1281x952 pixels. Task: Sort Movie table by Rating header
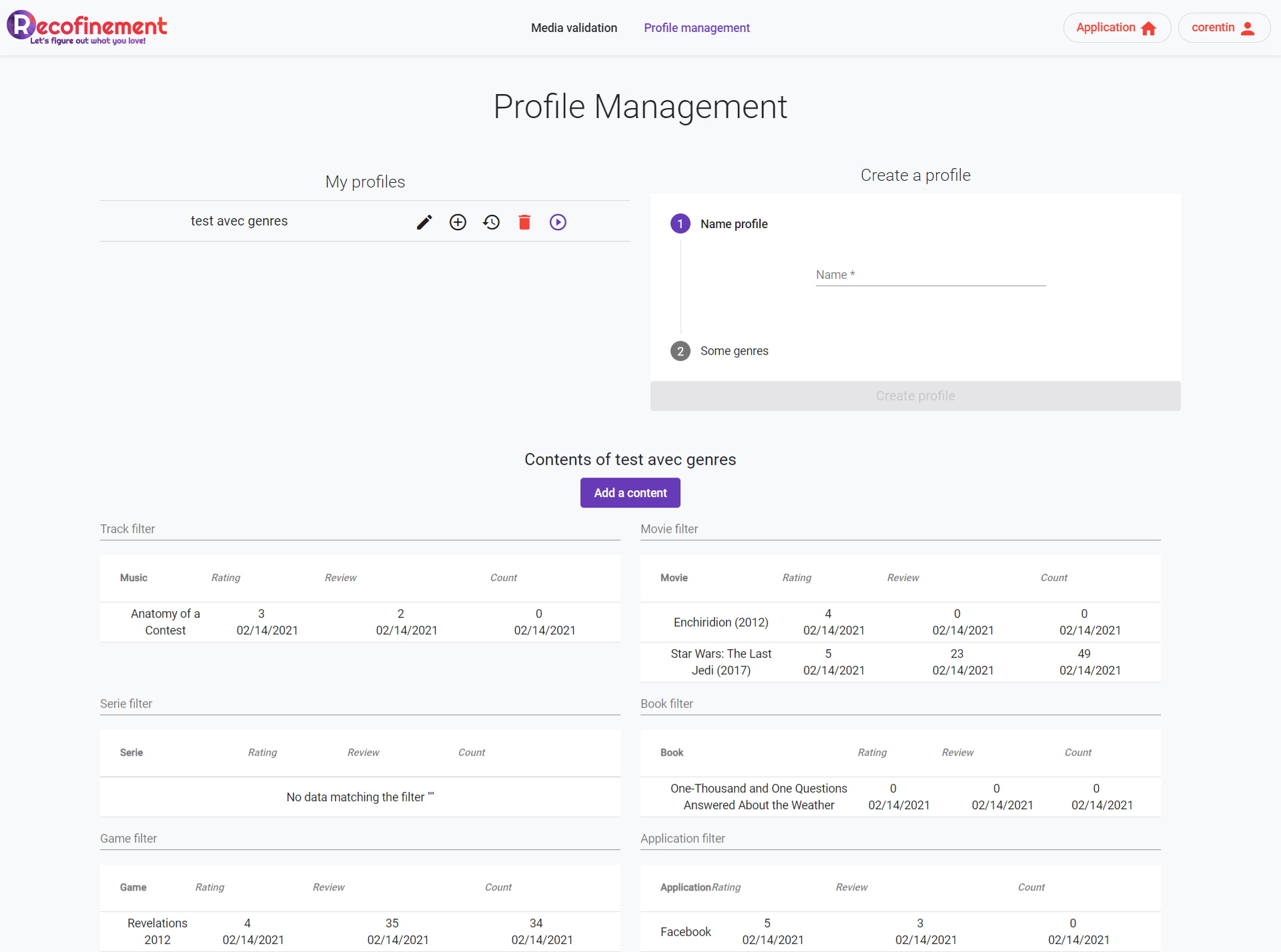click(x=797, y=578)
